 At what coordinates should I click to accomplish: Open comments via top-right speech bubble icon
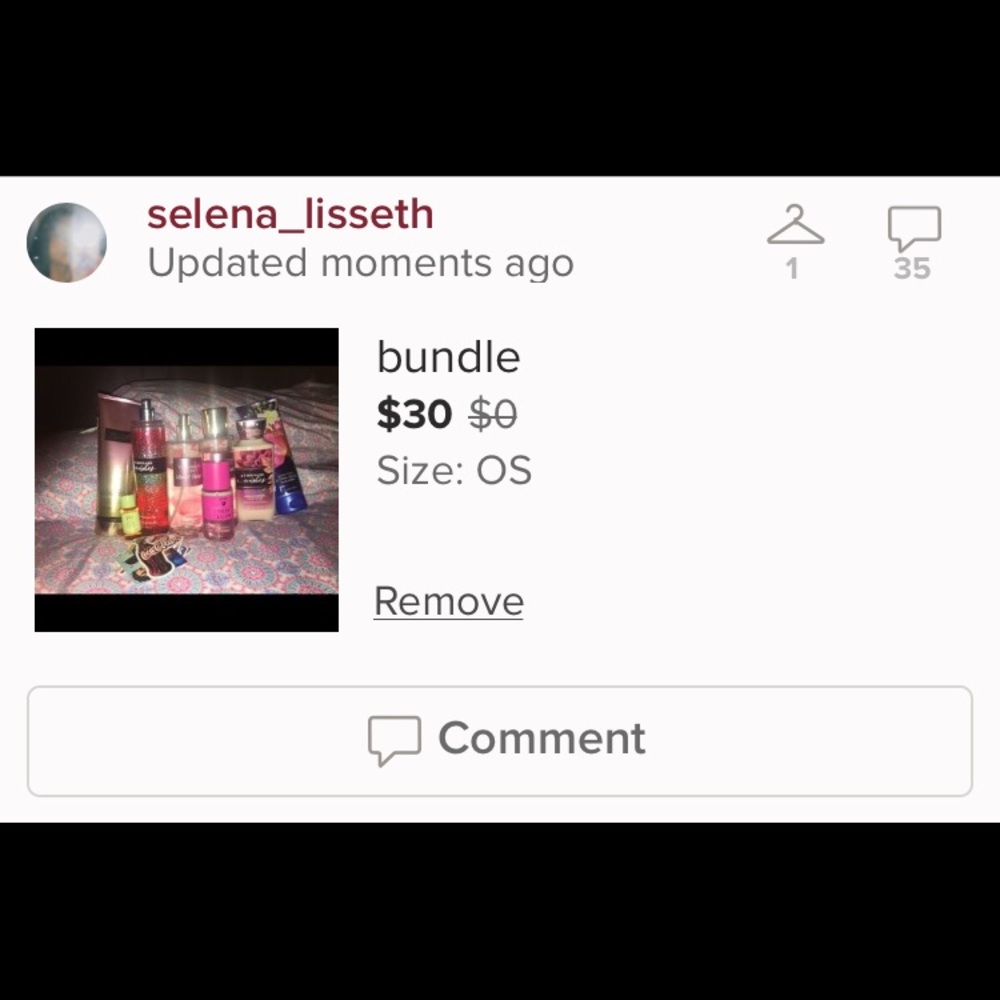click(x=914, y=227)
